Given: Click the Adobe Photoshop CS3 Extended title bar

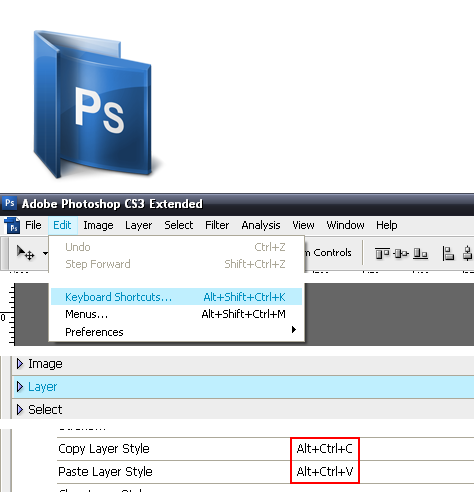Looking at the screenshot, I should [237, 204].
